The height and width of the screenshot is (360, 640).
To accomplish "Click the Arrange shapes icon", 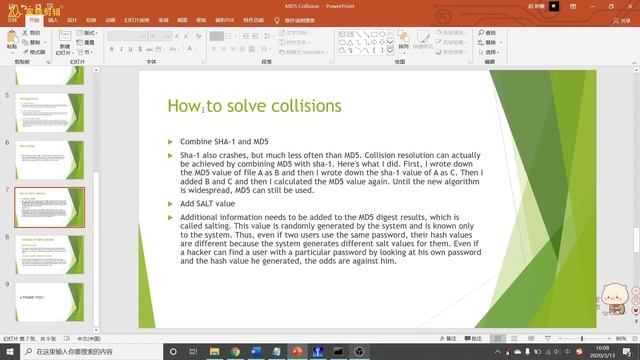I will point(403,37).
